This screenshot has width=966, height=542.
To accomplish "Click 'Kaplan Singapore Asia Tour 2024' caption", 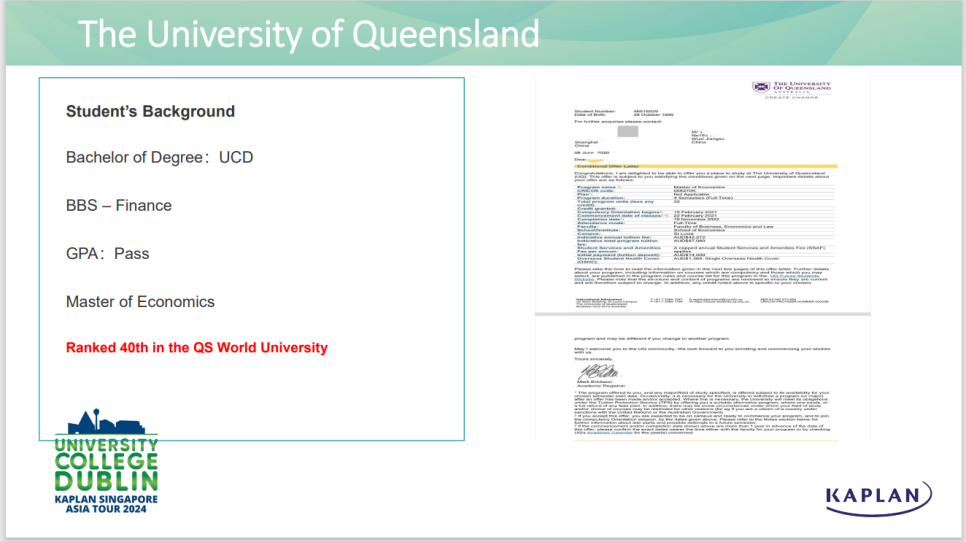I will [x=106, y=504].
